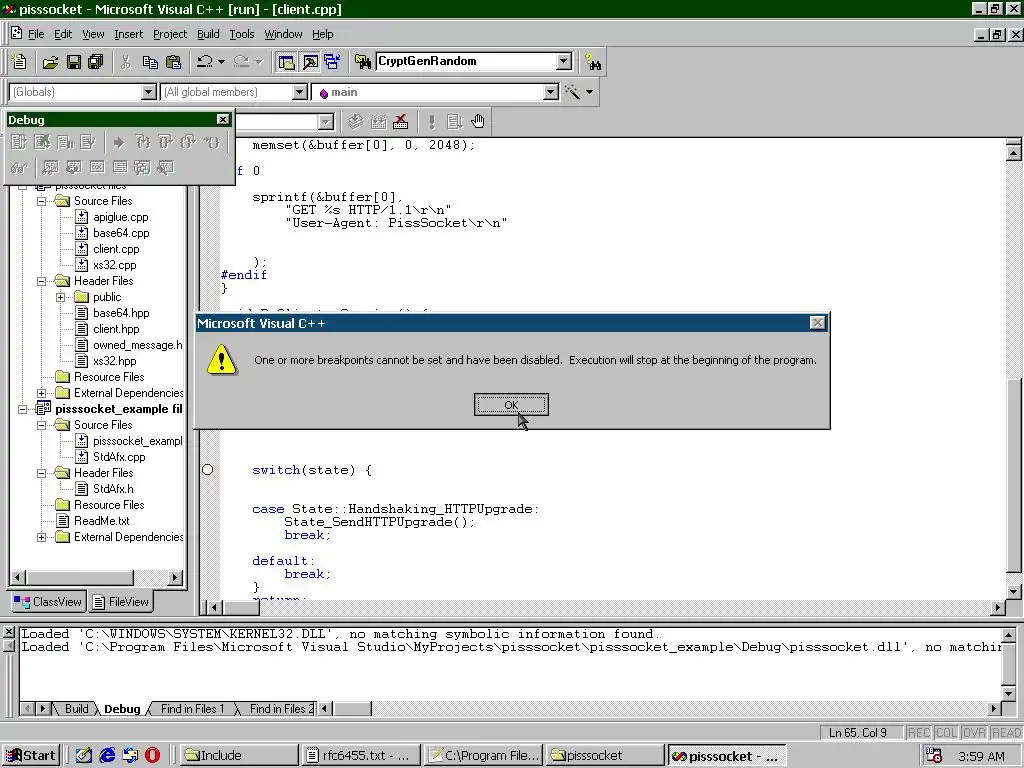Viewport: 1024px width, 768px height.
Task: Open the File menu
Action: 36,34
